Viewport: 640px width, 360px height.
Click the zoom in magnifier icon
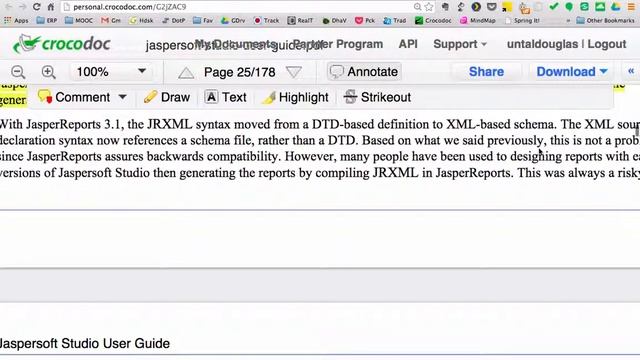pos(49,72)
